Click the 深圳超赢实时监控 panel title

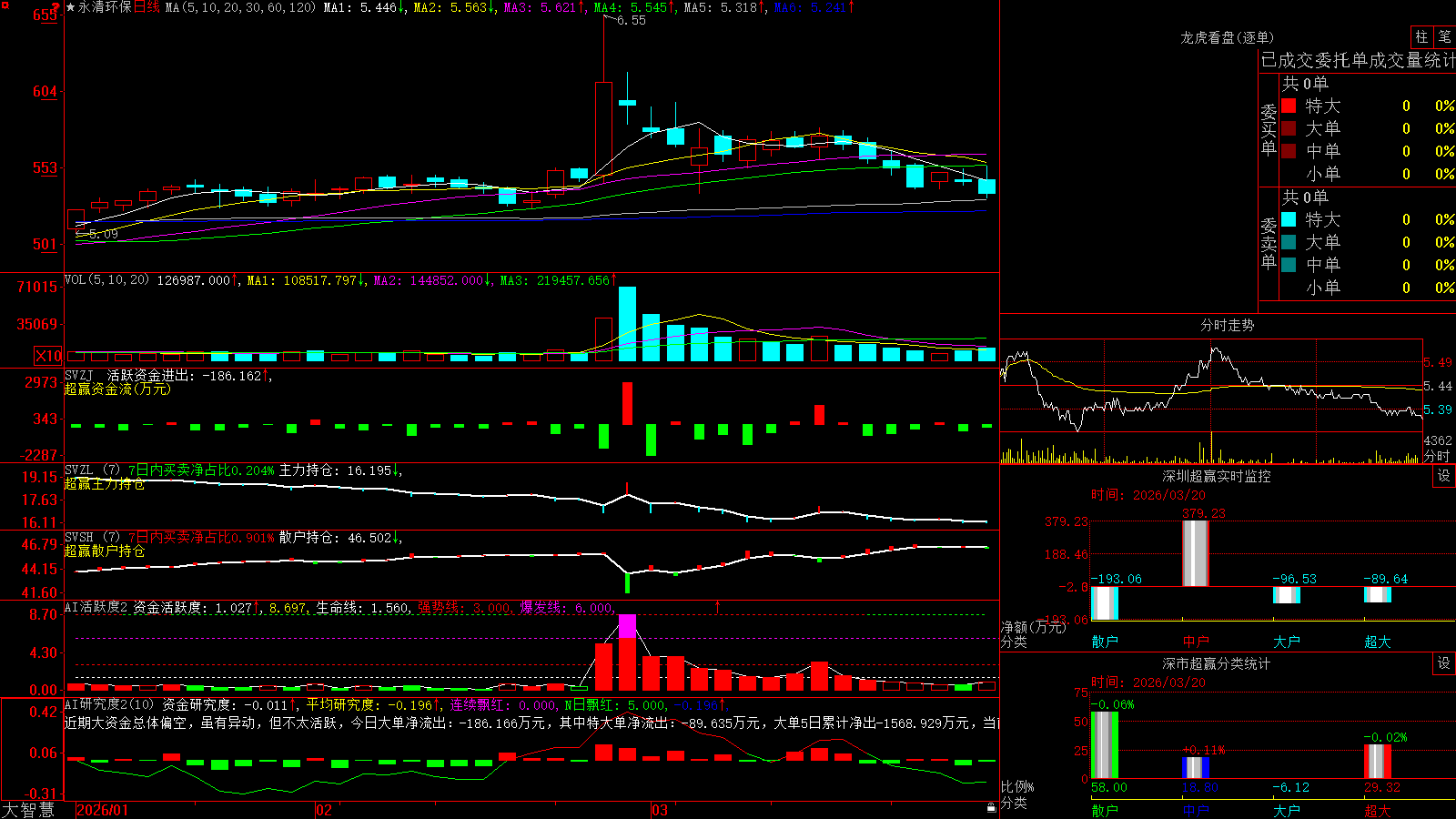[x=1216, y=476]
